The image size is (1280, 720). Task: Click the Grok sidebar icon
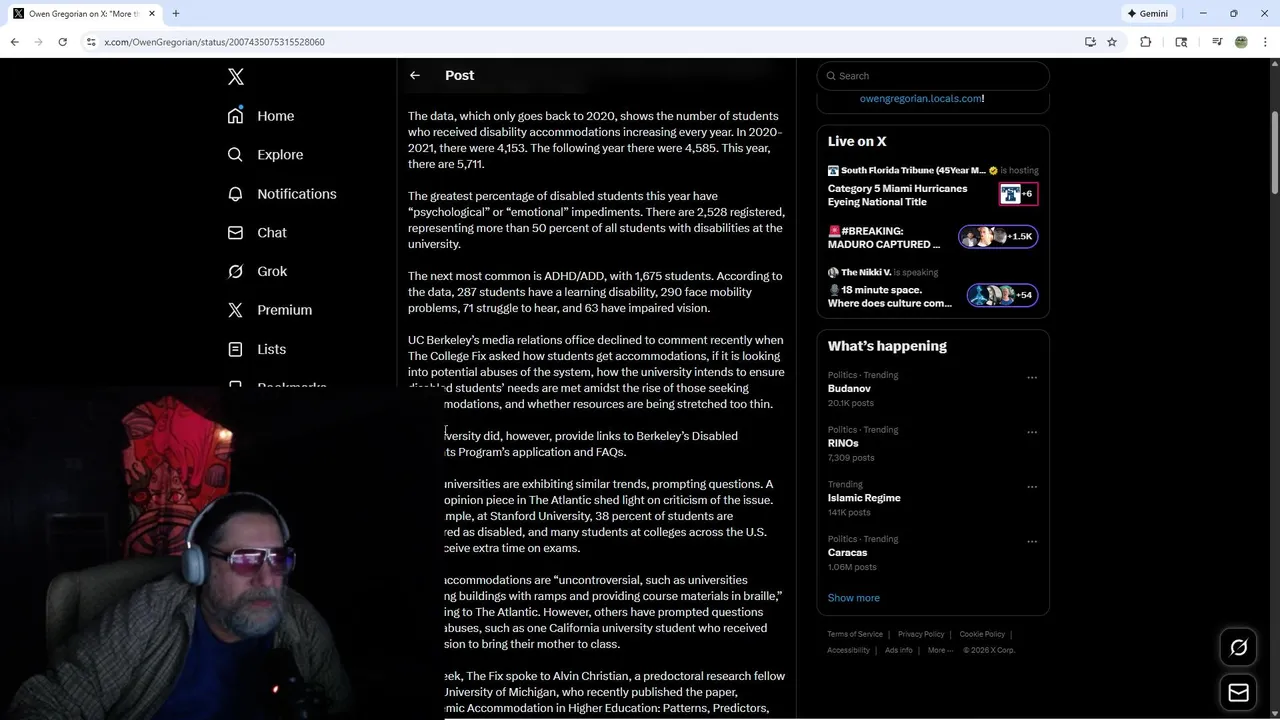235,271
